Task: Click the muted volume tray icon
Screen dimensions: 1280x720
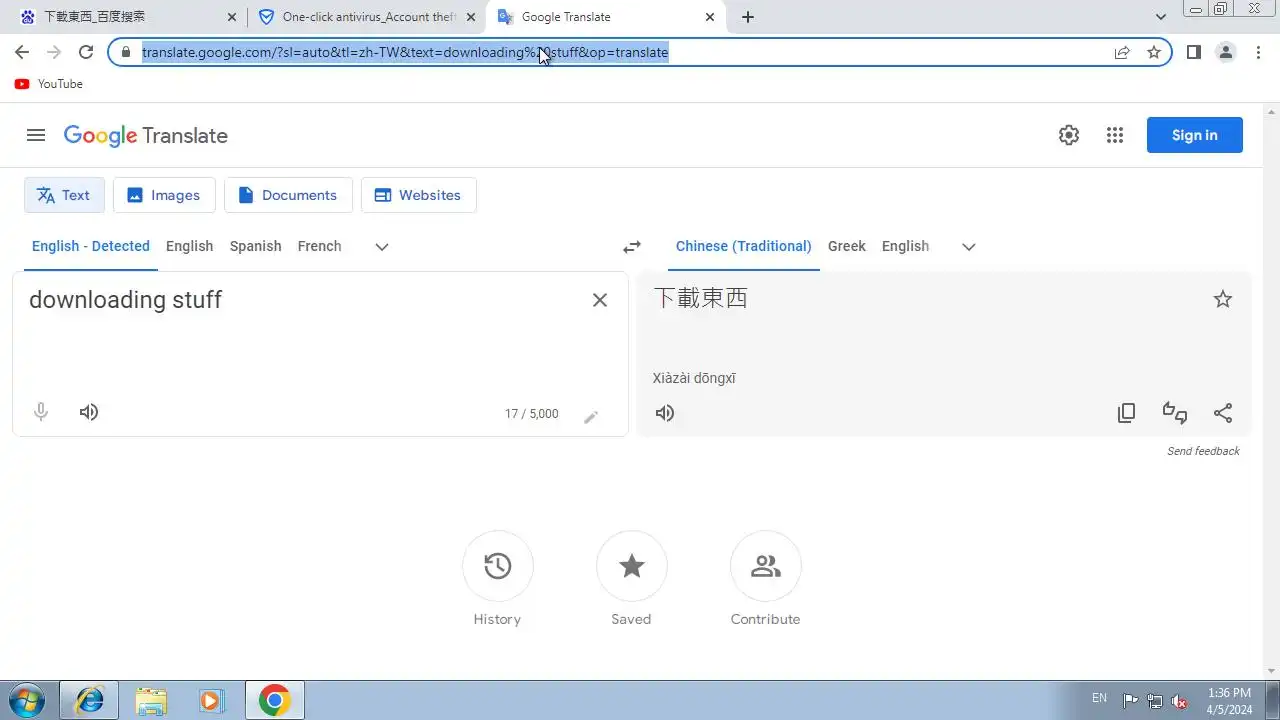Action: click(1180, 700)
